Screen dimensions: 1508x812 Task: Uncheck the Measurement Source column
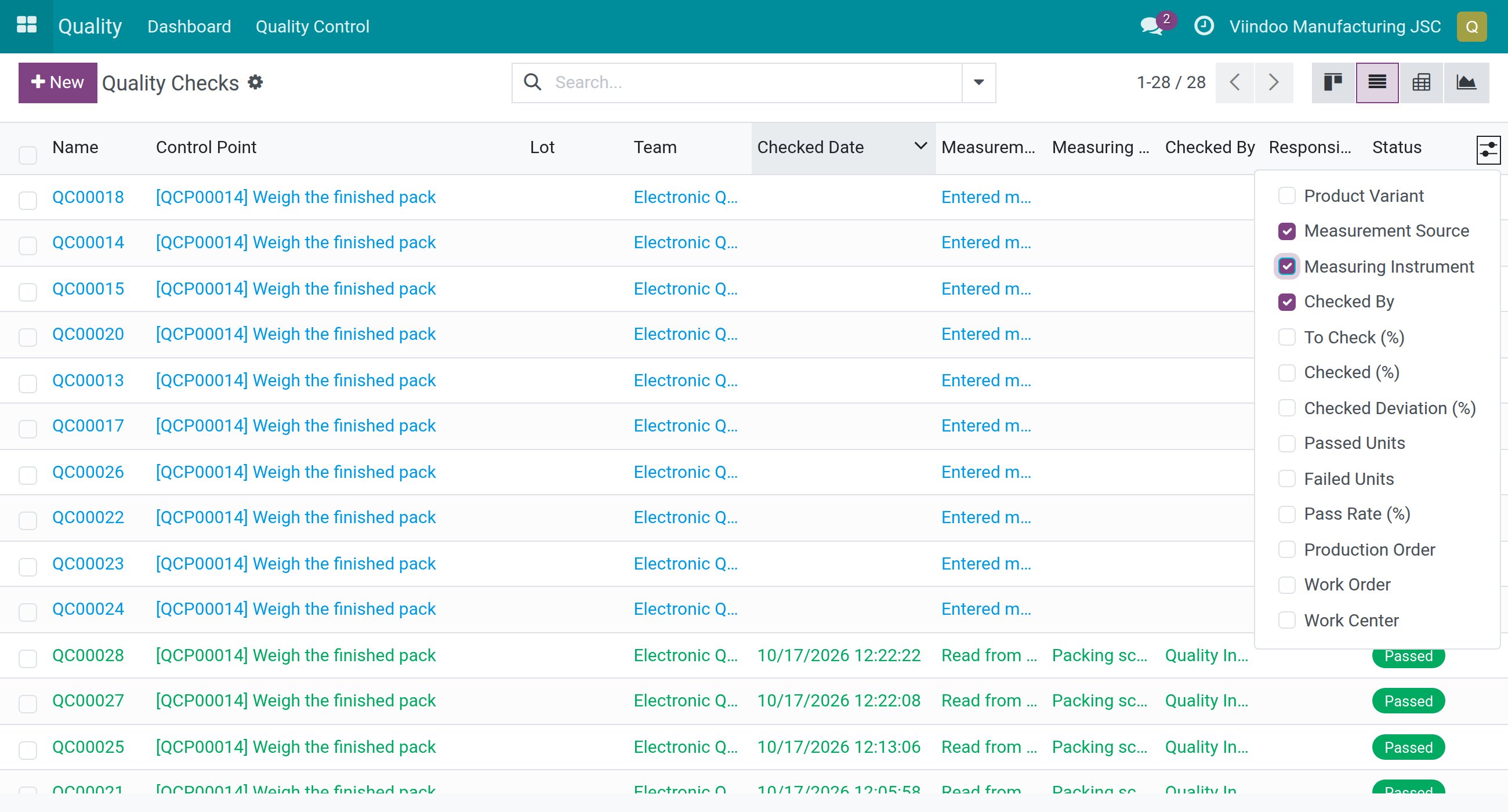click(x=1286, y=231)
